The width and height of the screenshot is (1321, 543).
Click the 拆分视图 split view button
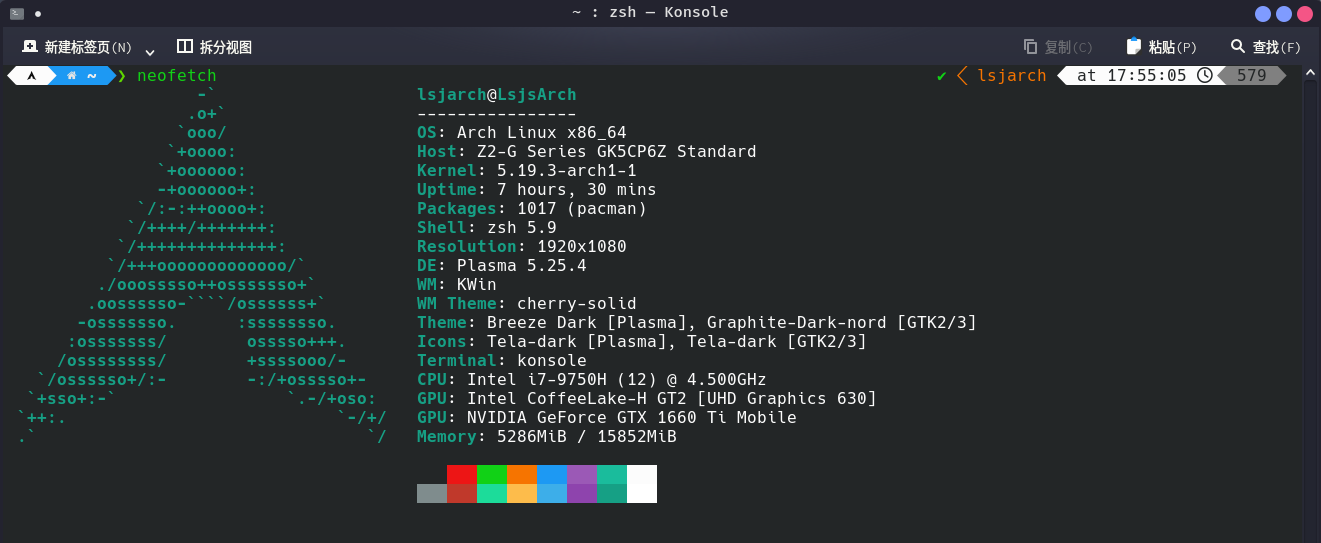214,47
